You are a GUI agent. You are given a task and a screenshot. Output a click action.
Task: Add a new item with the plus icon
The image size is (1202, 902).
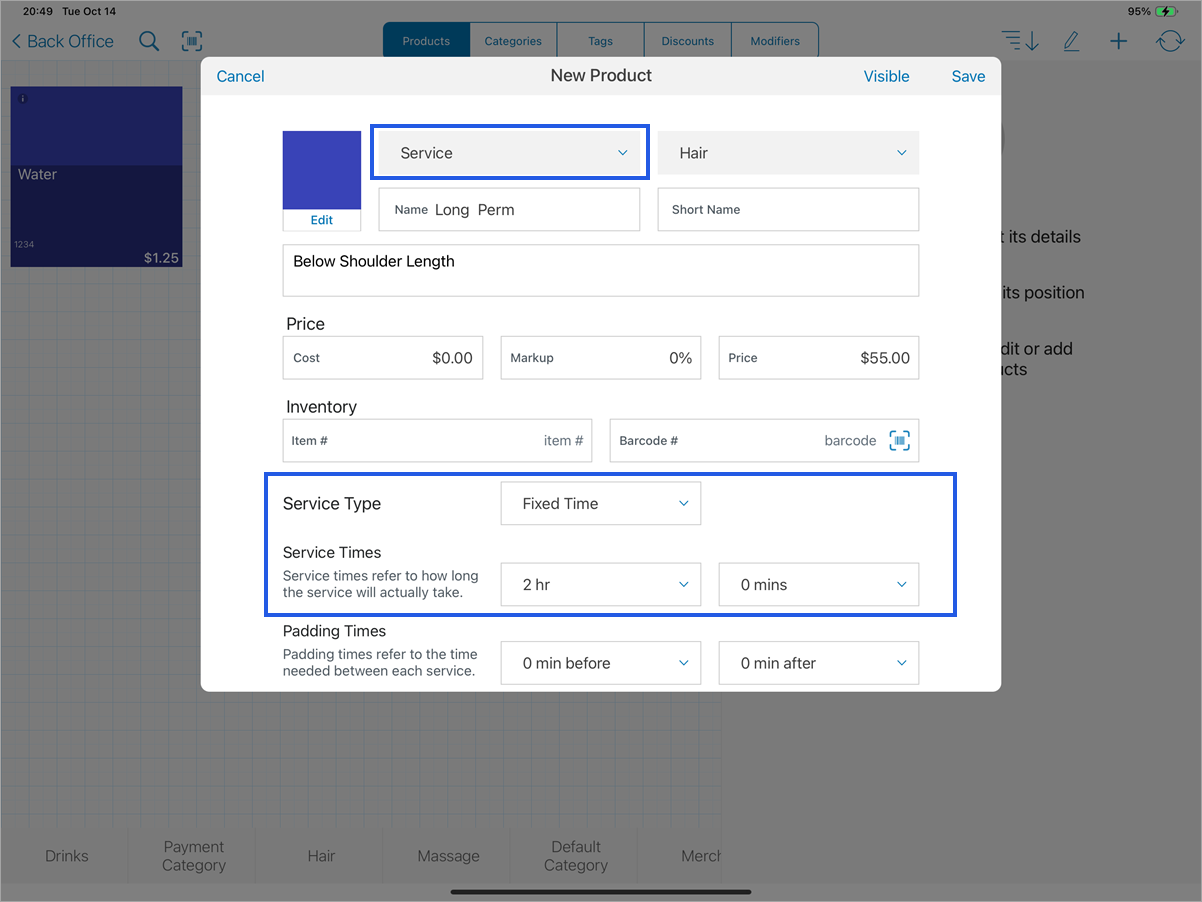[1118, 40]
